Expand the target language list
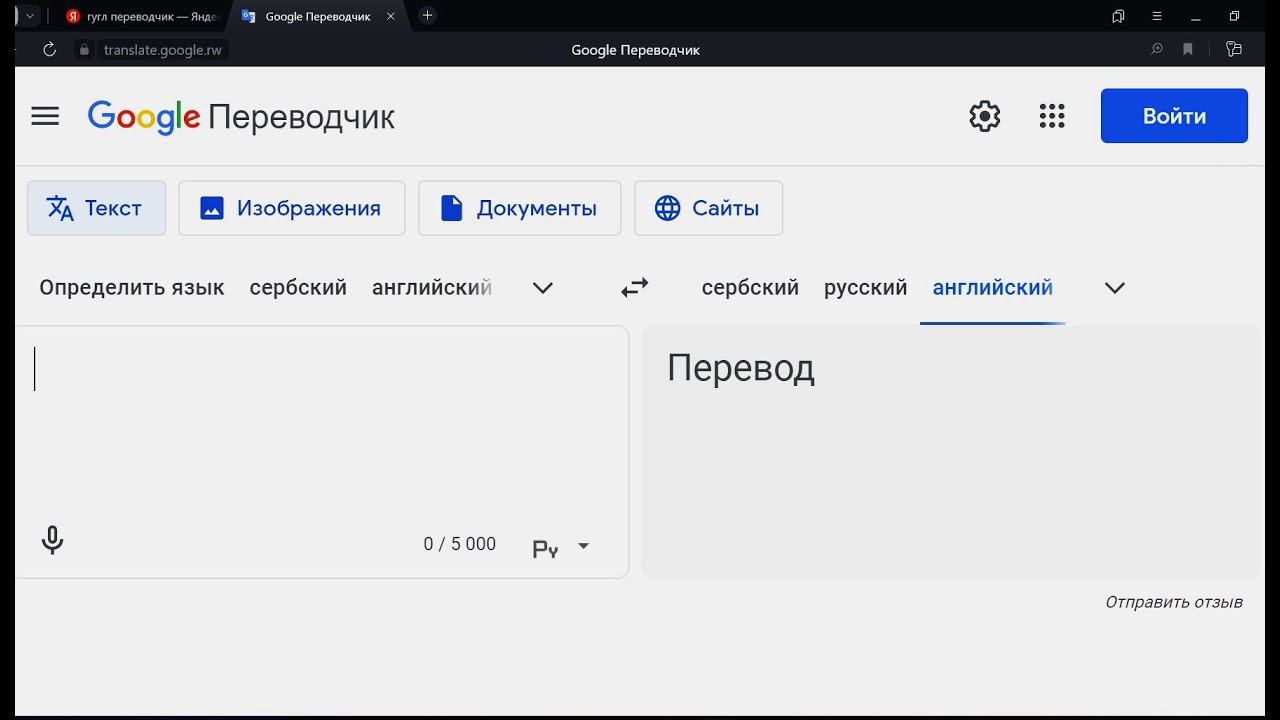This screenshot has height=720, width=1280. [1115, 288]
